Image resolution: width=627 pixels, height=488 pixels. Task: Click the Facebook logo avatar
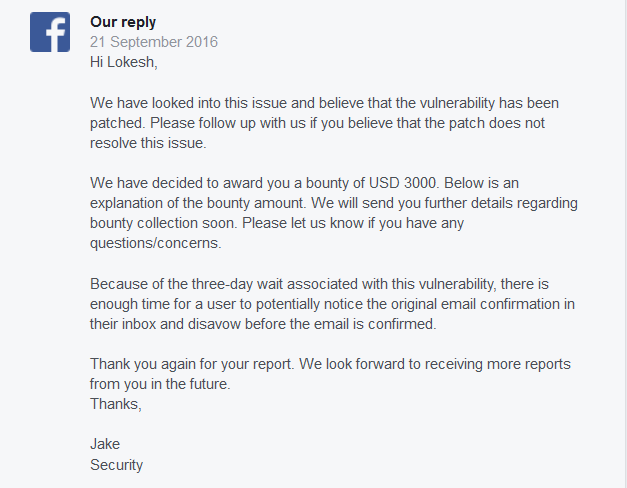pyautogui.click(x=50, y=32)
